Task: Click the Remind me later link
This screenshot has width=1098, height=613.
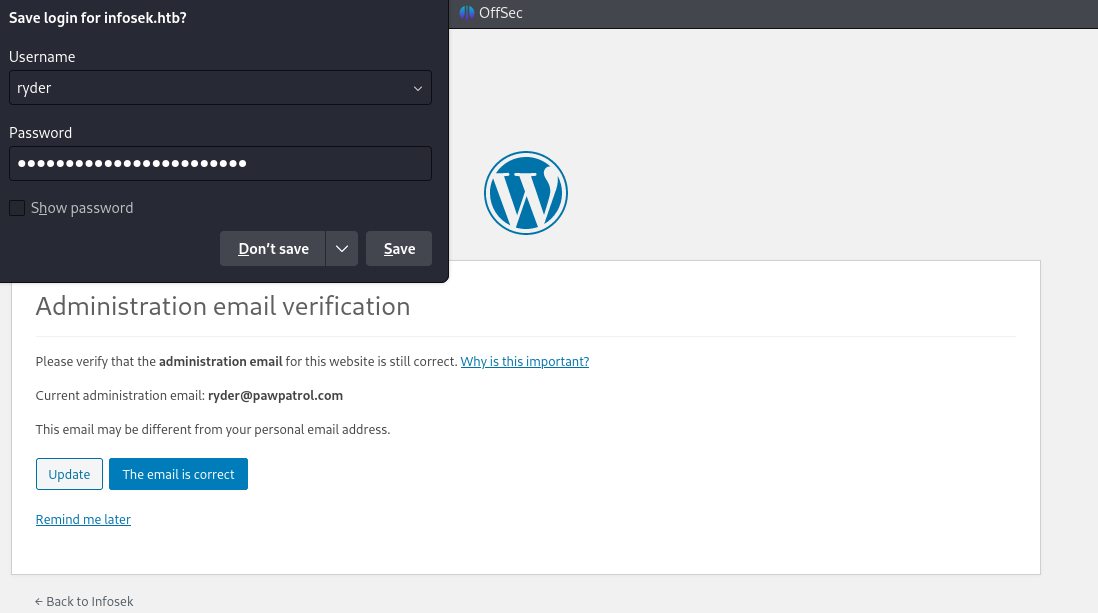Action: tap(83, 519)
